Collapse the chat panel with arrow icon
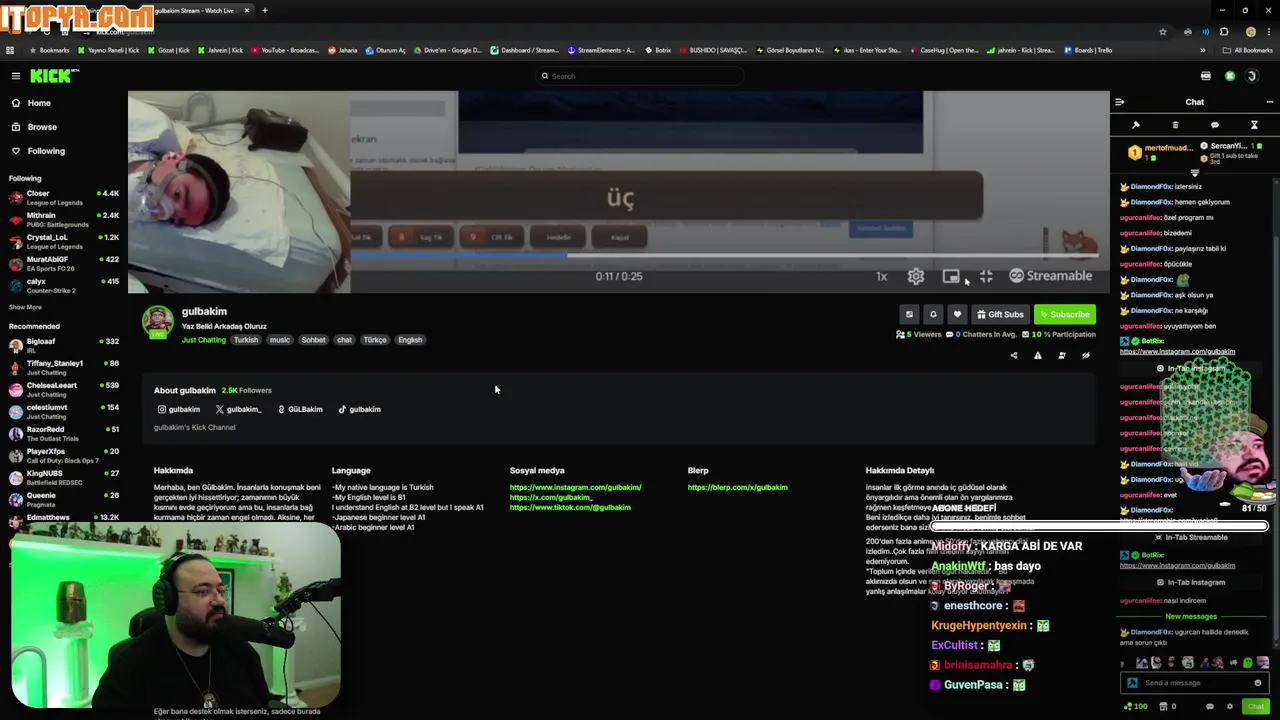This screenshot has height=720, width=1280. click(x=1120, y=102)
